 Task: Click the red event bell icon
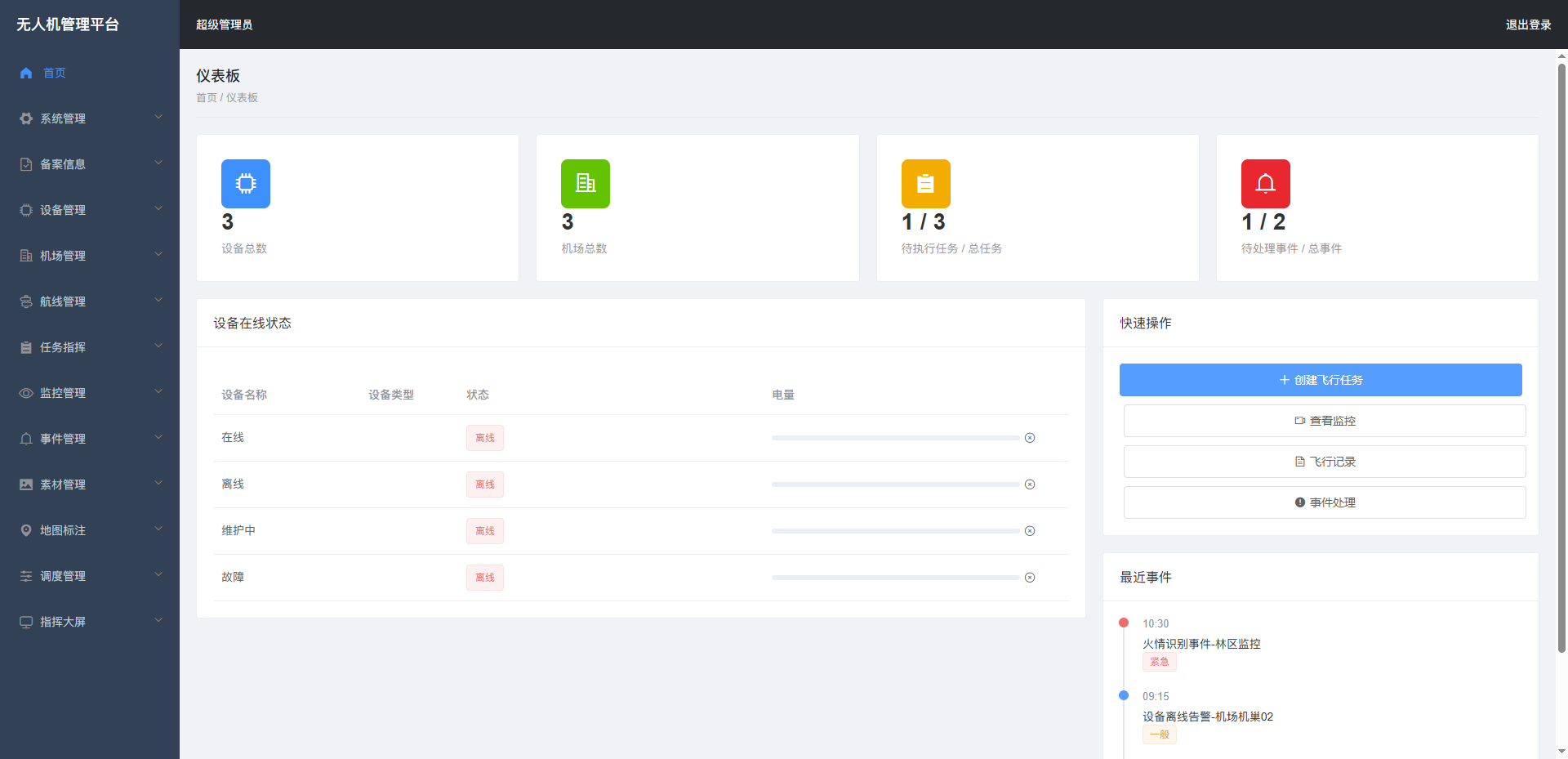(x=1265, y=184)
